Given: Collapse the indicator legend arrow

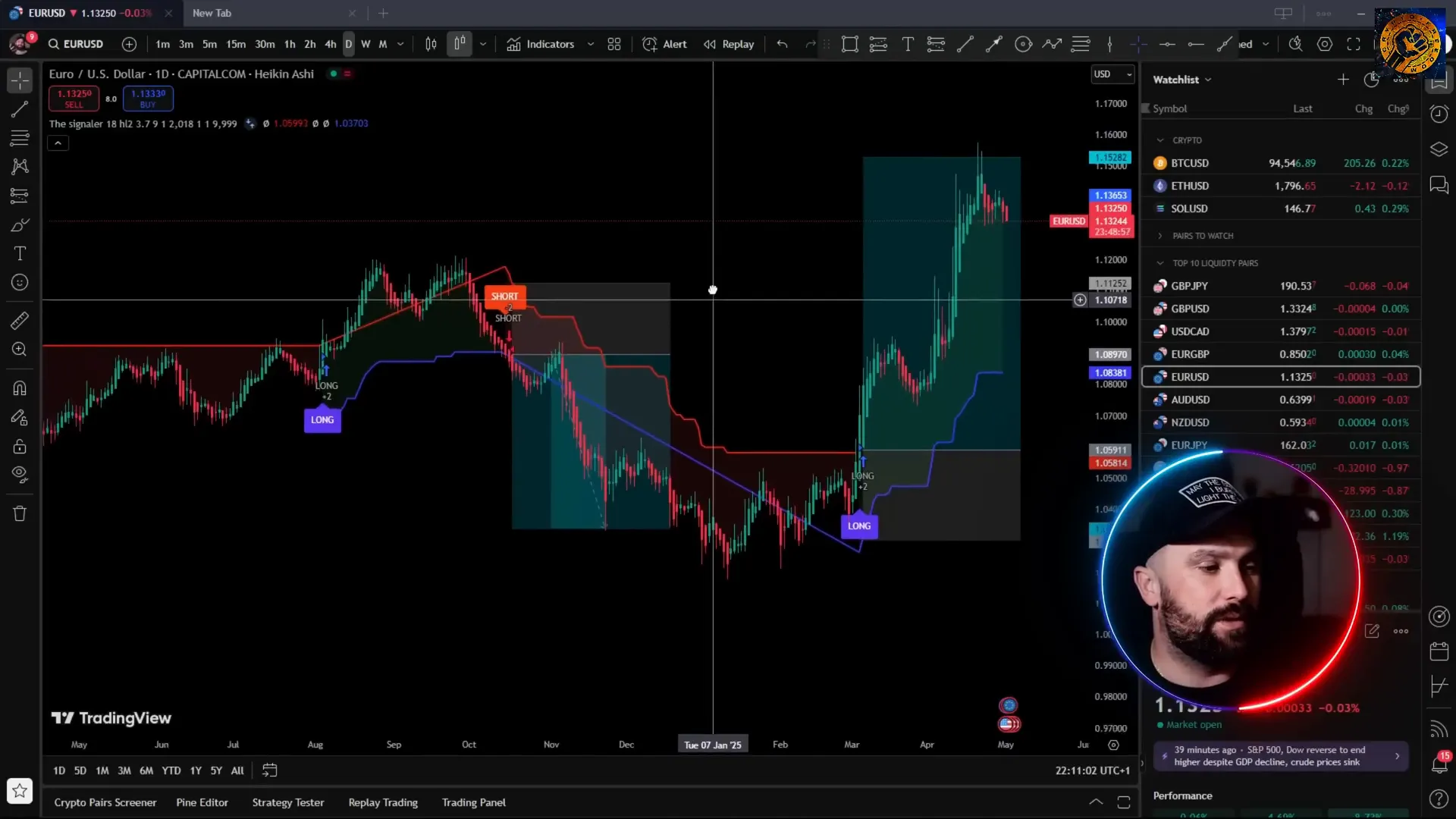Looking at the screenshot, I should tap(58, 143).
